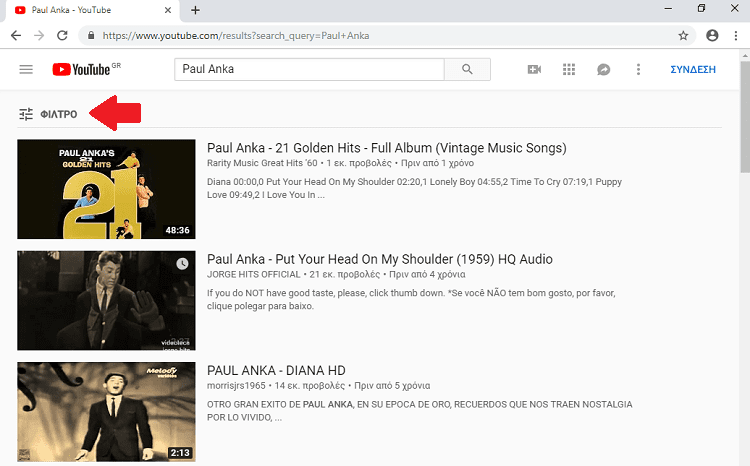
Task: Go back with the browser back arrow
Action: click(x=16, y=35)
